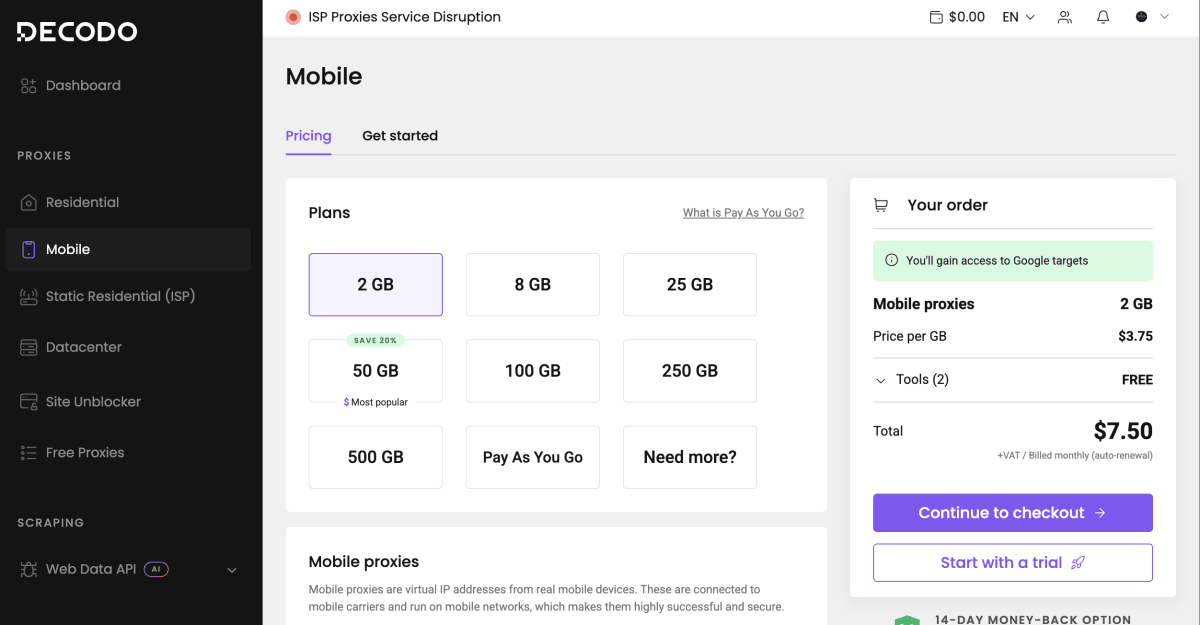The image size is (1200, 625).
Task: Click the Decodo logo
Action: click(x=77, y=32)
